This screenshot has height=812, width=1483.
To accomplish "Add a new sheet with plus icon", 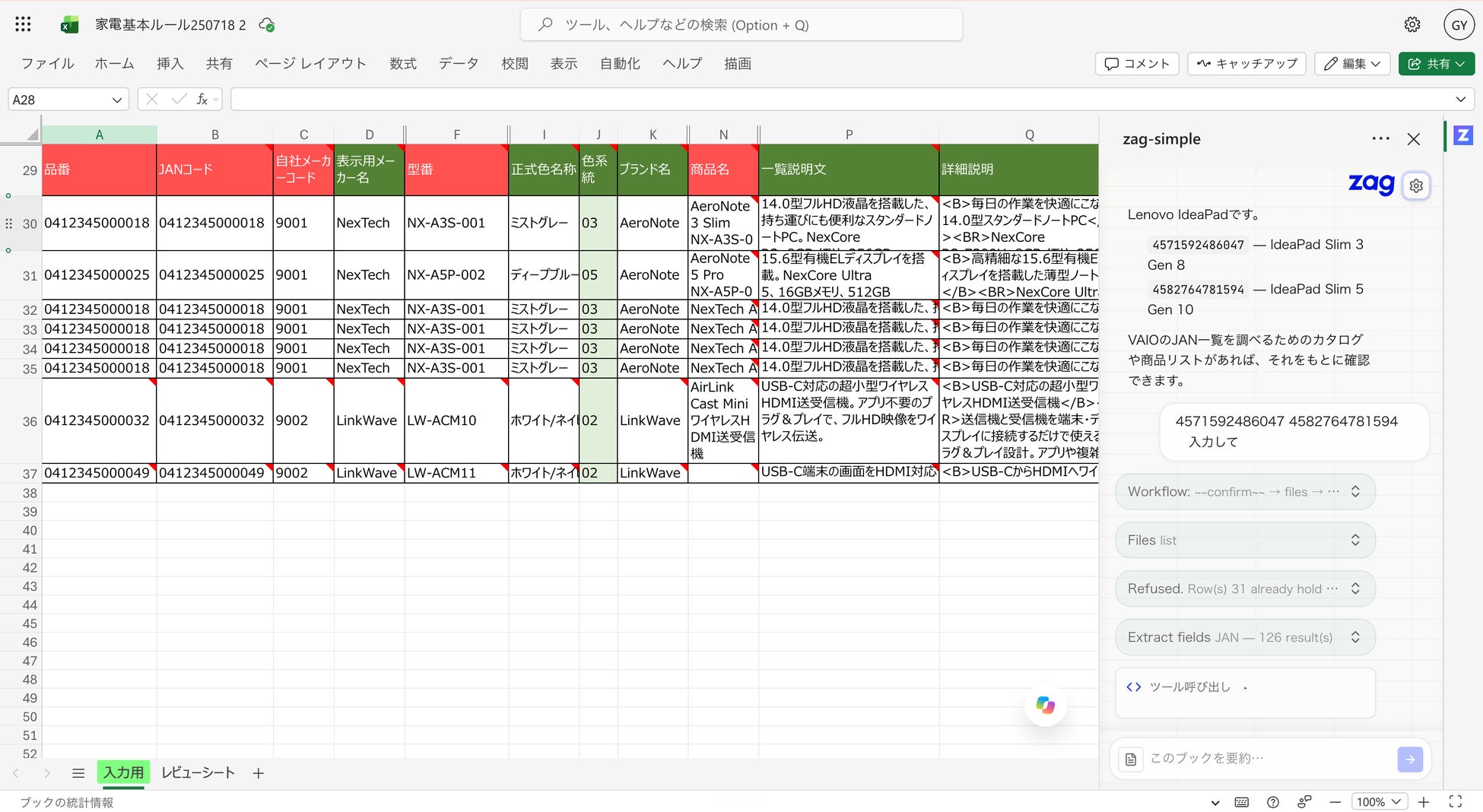I will (259, 773).
